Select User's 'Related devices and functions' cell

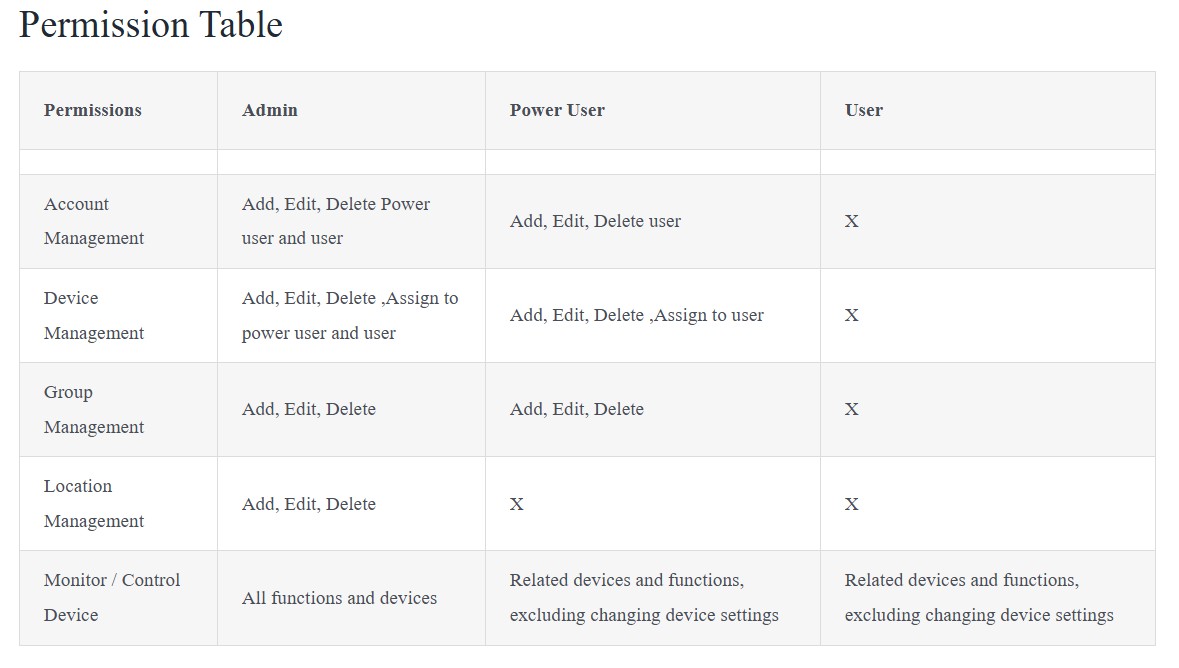coord(979,597)
